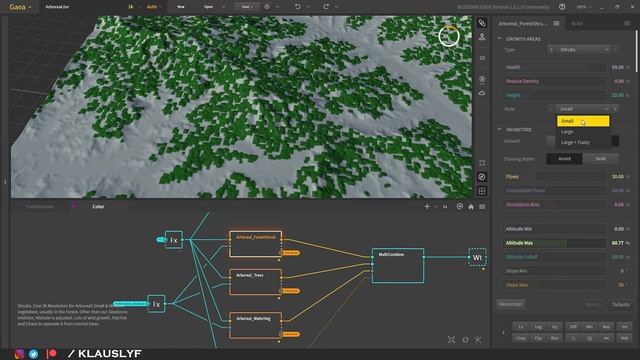Click the cloud atmosphere icon in viewport sidebar
The image size is (640, 360).
click(x=482, y=93)
